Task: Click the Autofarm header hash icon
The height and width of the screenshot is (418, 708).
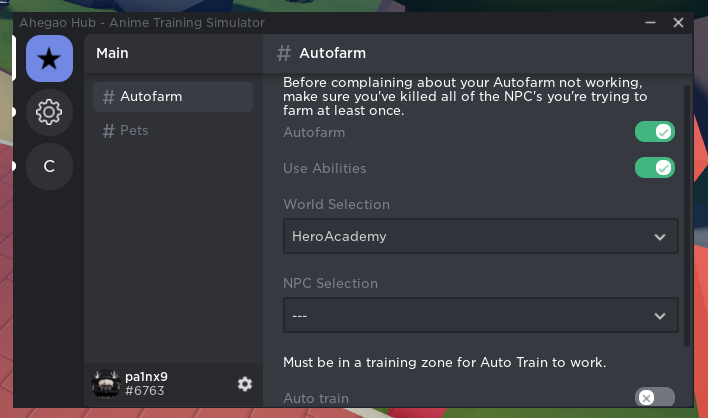Action: coord(285,54)
